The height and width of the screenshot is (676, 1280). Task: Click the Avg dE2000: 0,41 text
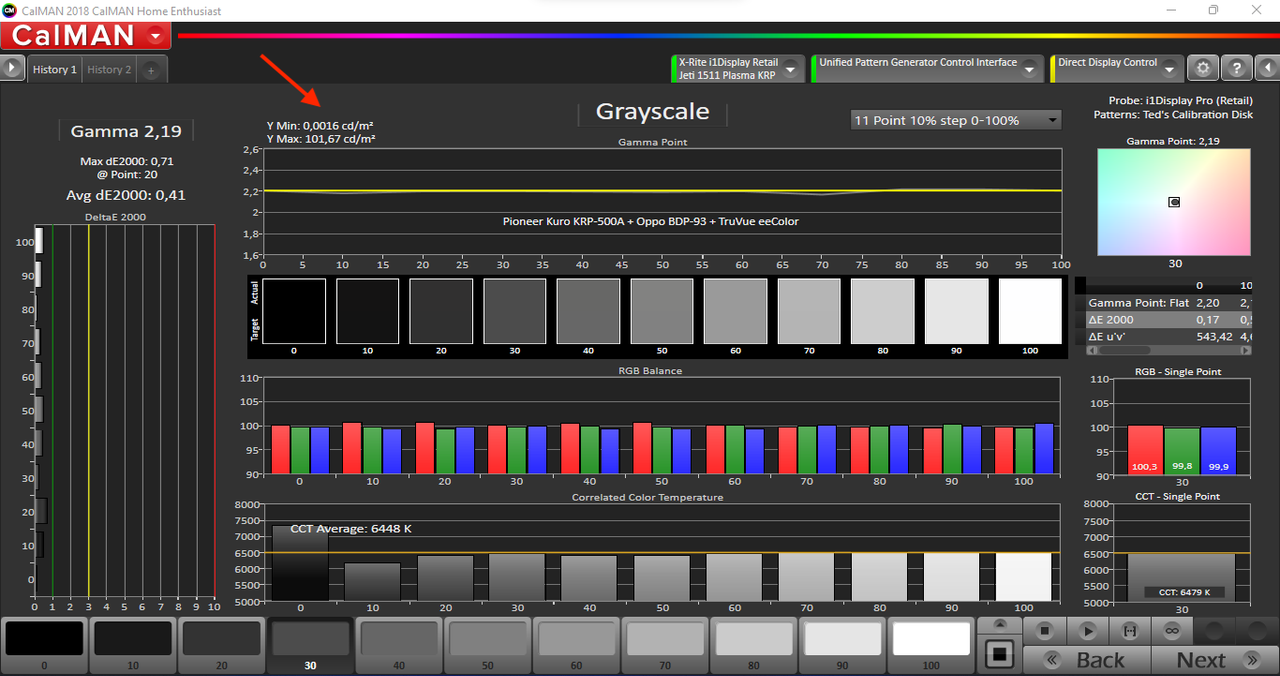[x=126, y=195]
